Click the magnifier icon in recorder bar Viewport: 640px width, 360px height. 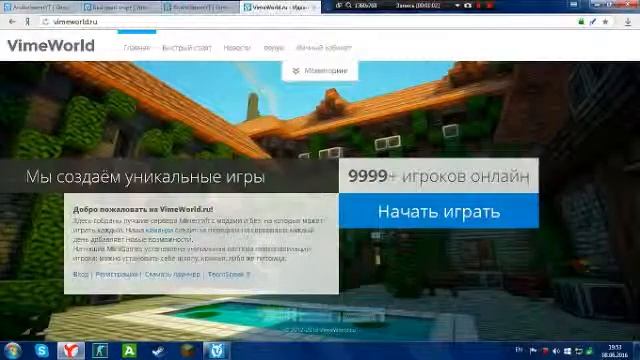[x=349, y=6]
